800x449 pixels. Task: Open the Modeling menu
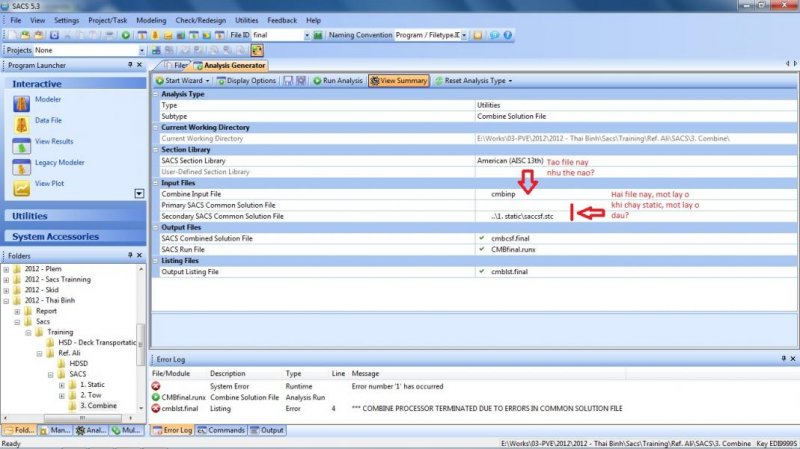(151, 20)
